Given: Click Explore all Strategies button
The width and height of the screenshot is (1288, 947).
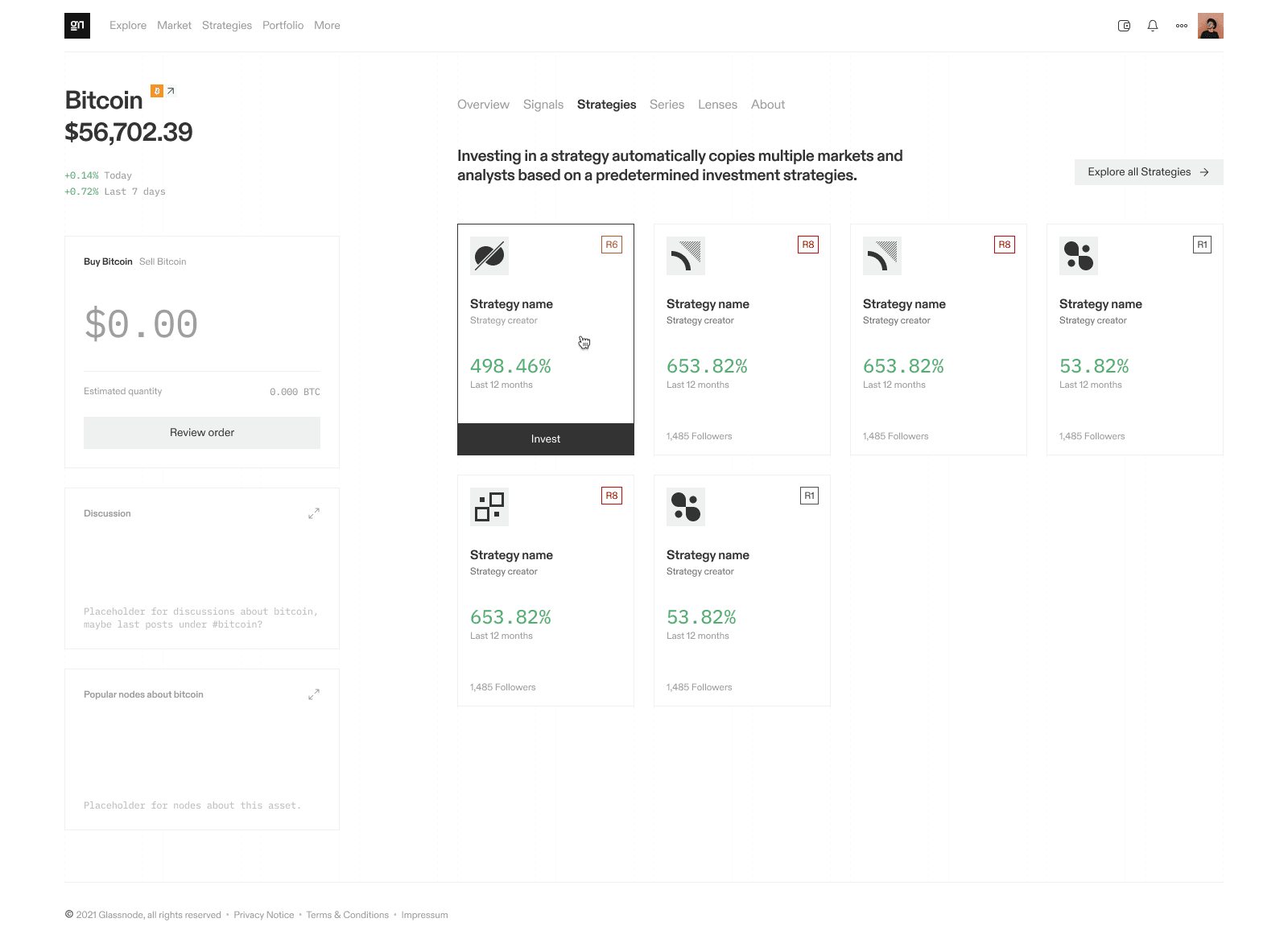Looking at the screenshot, I should click(x=1149, y=172).
